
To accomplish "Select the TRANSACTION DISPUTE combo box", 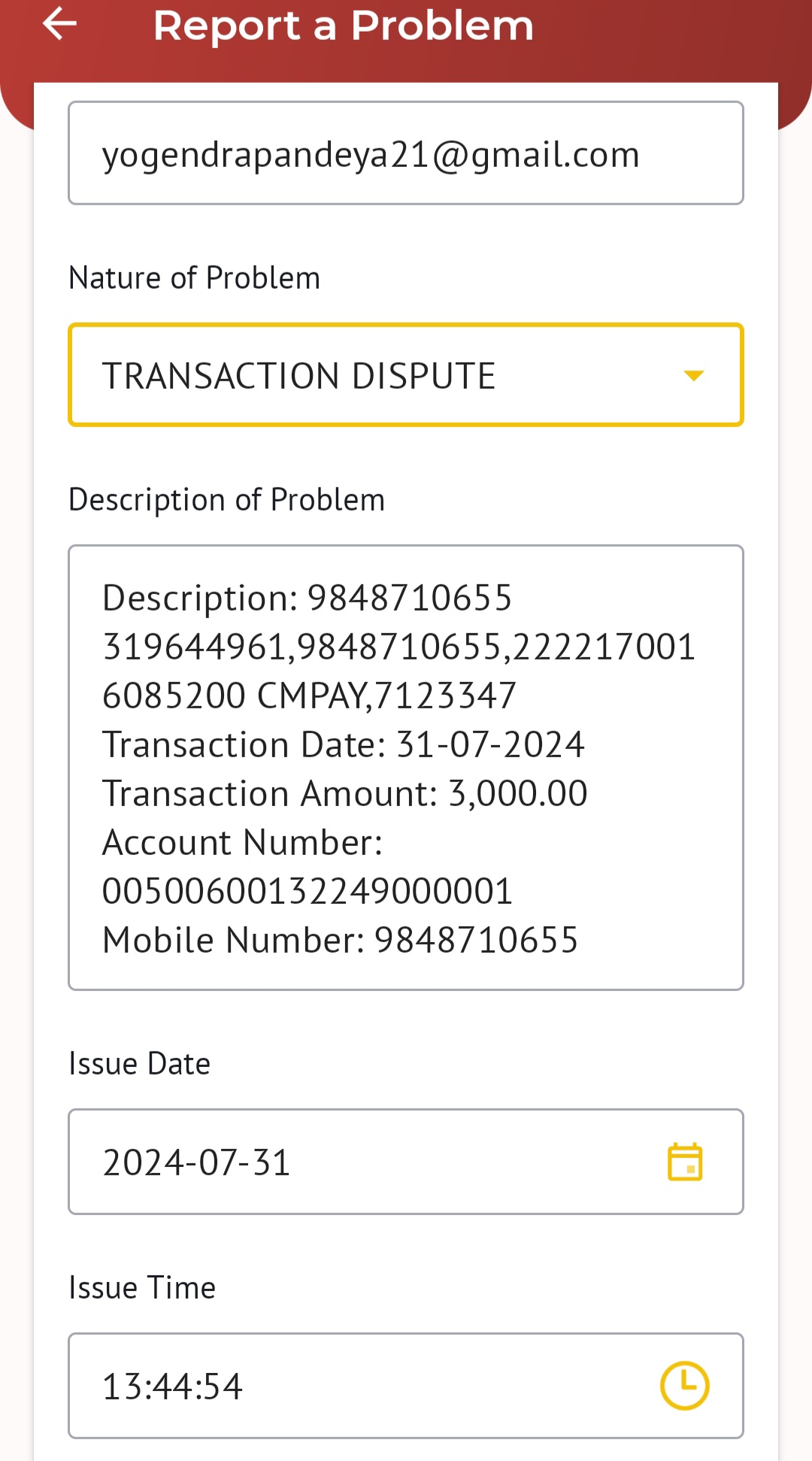I will 406,375.
